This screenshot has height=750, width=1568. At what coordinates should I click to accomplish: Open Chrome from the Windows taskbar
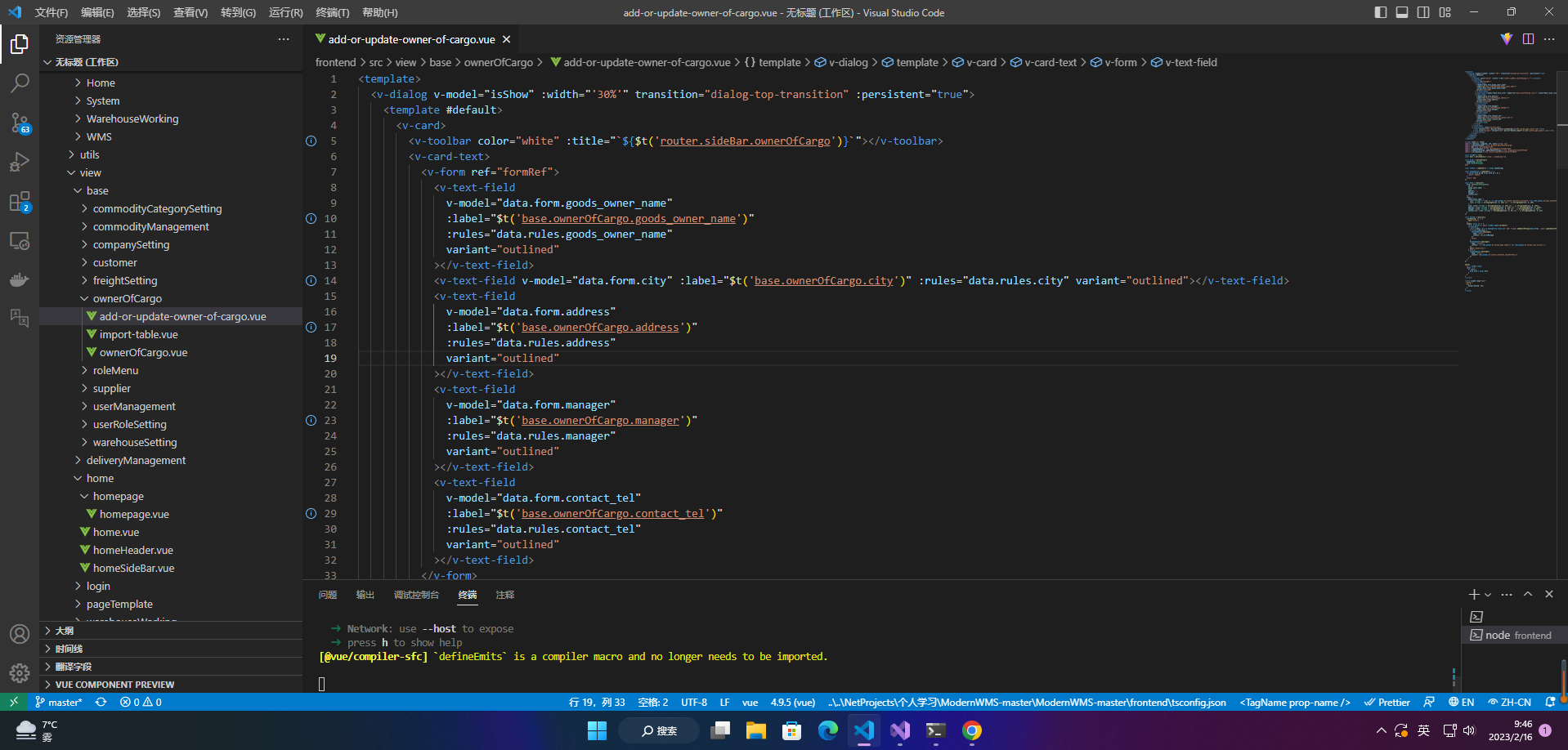pos(972,730)
